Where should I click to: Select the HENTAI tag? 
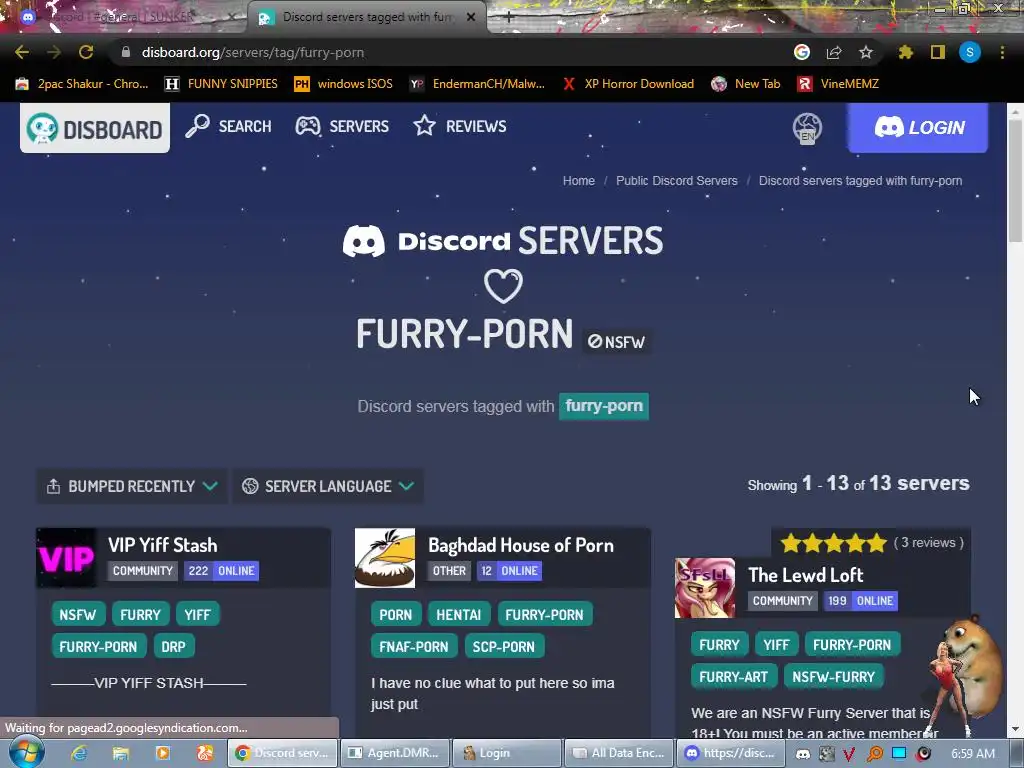tap(458, 615)
